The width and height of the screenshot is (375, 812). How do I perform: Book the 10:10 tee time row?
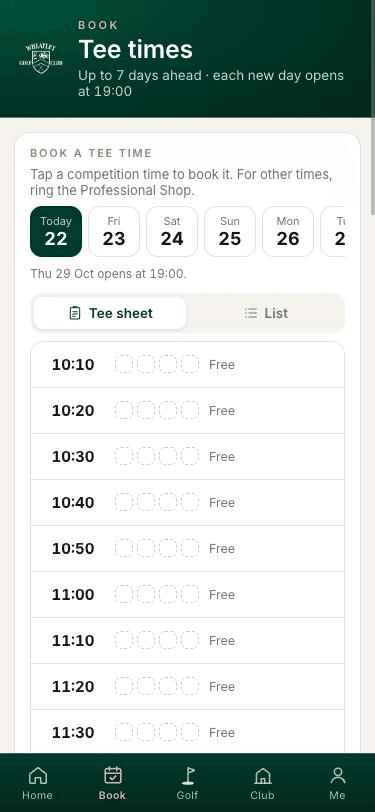(188, 365)
